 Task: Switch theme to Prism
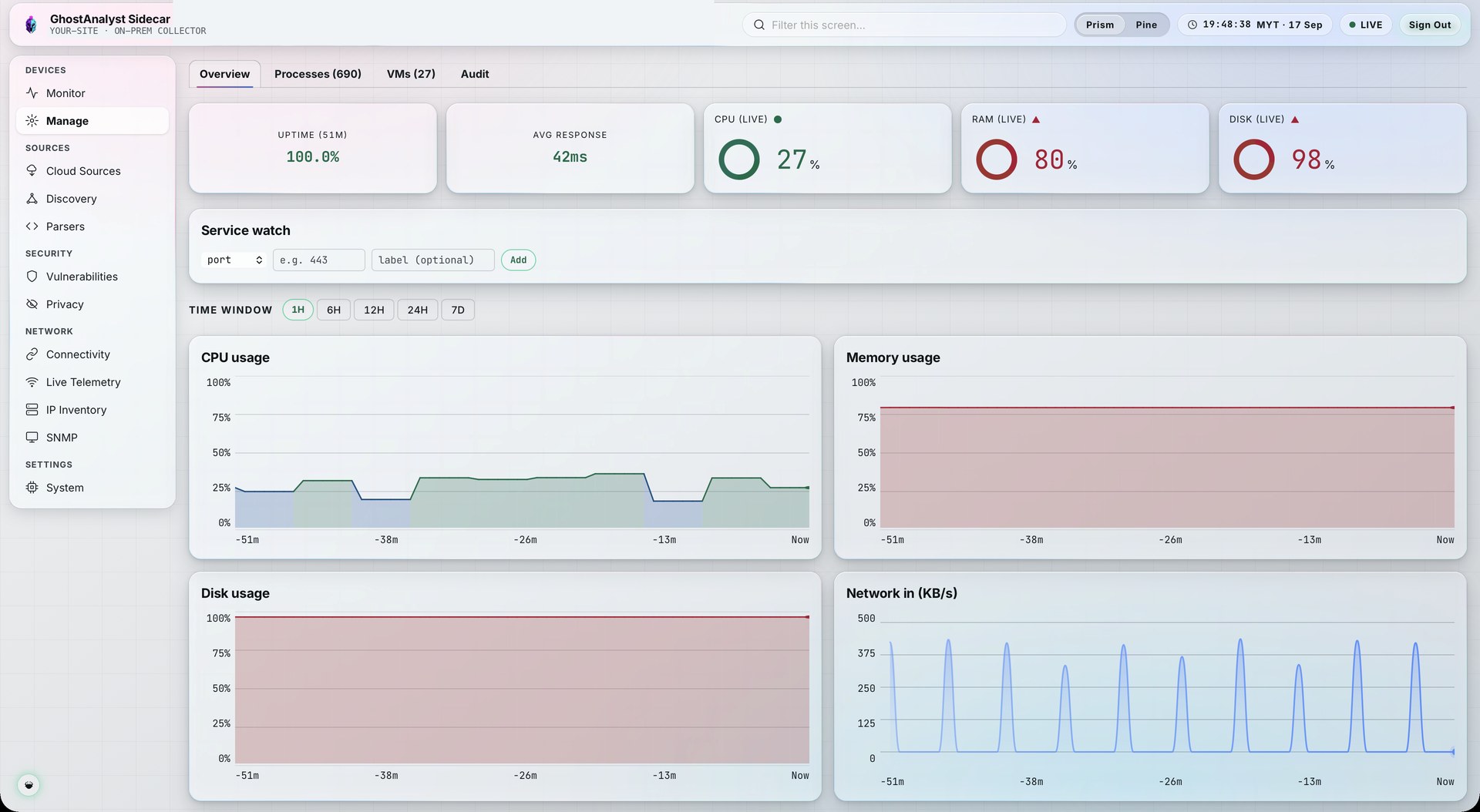tap(1100, 25)
